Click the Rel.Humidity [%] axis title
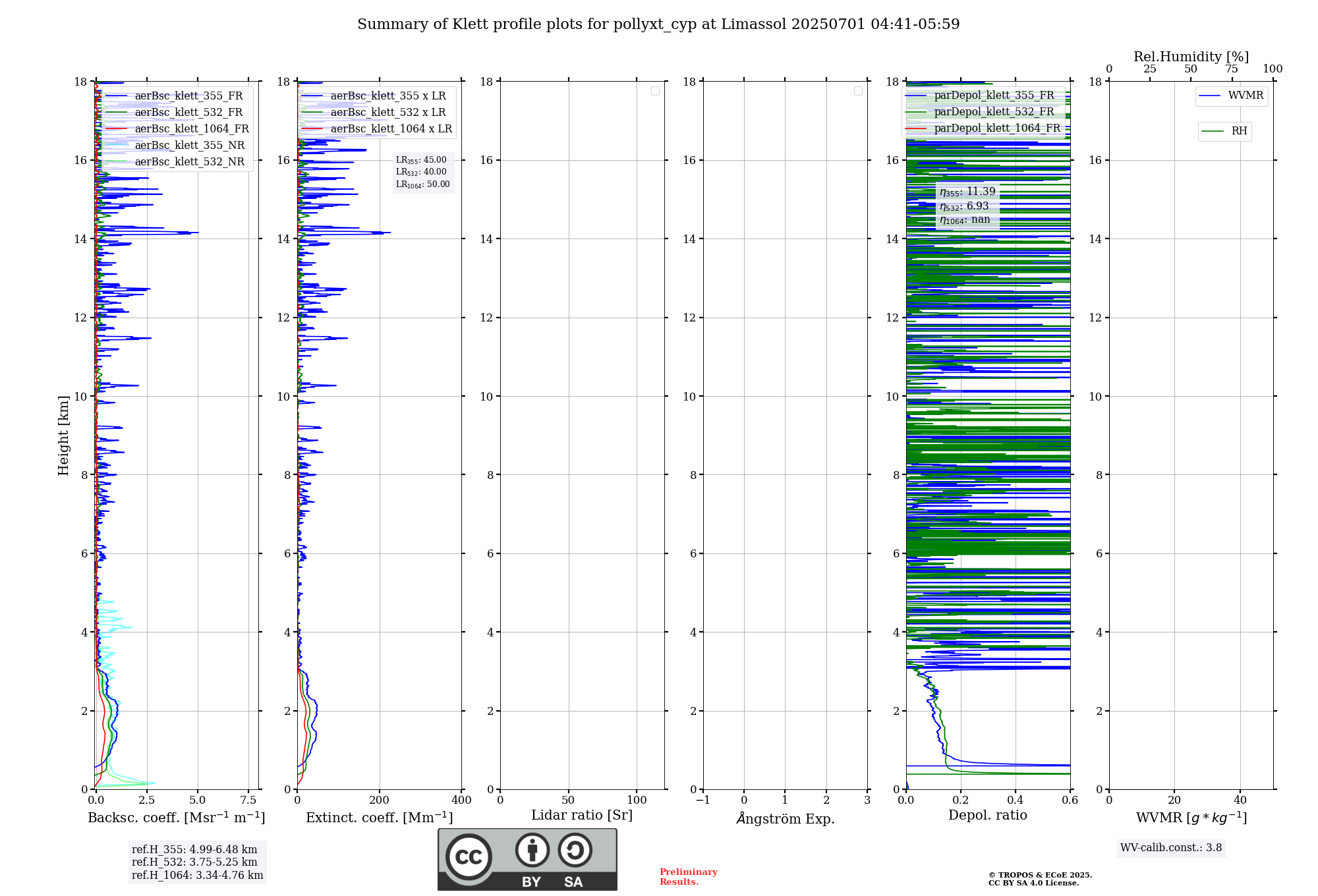The image size is (1318, 896). [1191, 57]
